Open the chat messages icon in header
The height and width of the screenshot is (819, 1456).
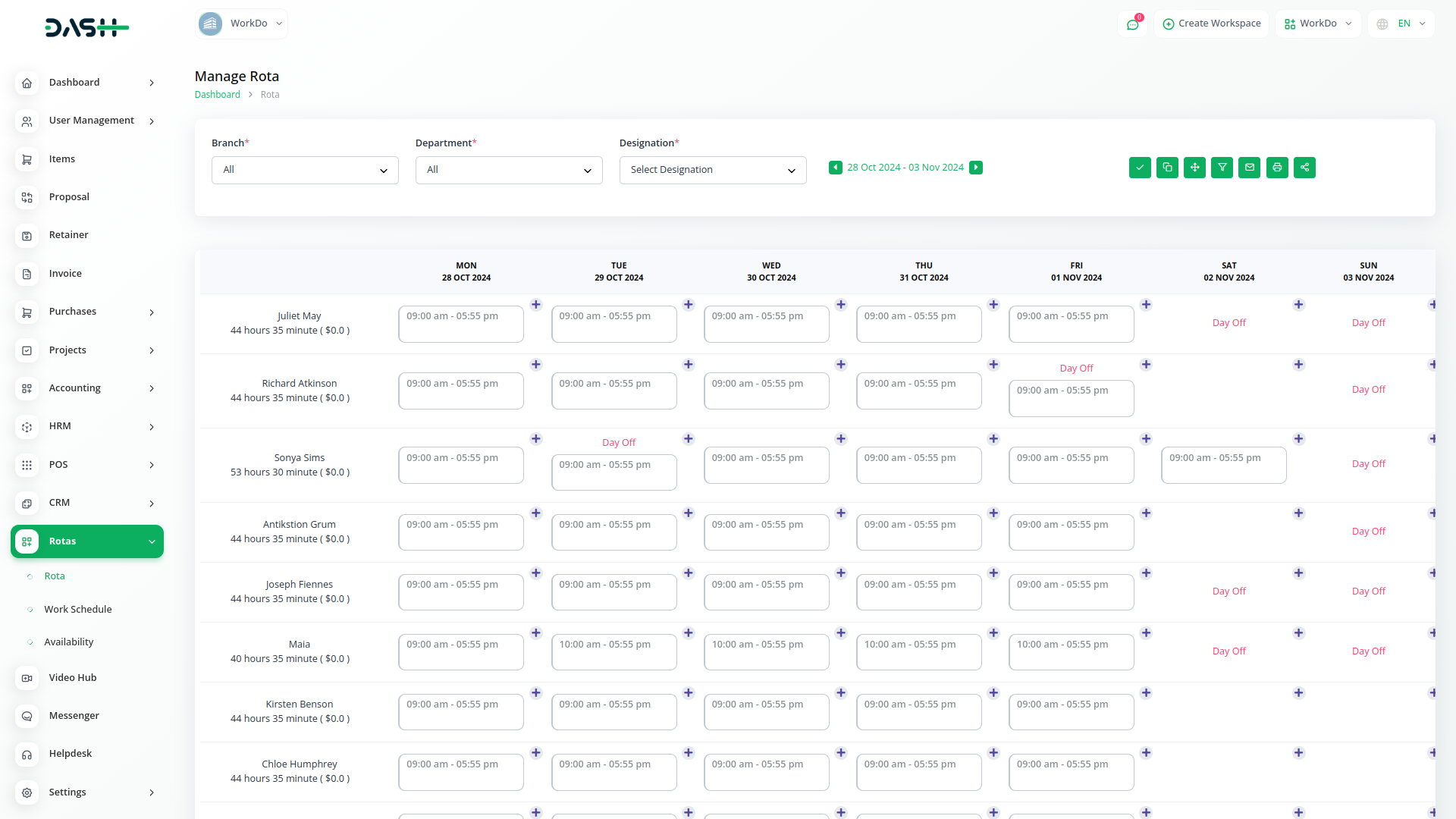[x=1132, y=24]
